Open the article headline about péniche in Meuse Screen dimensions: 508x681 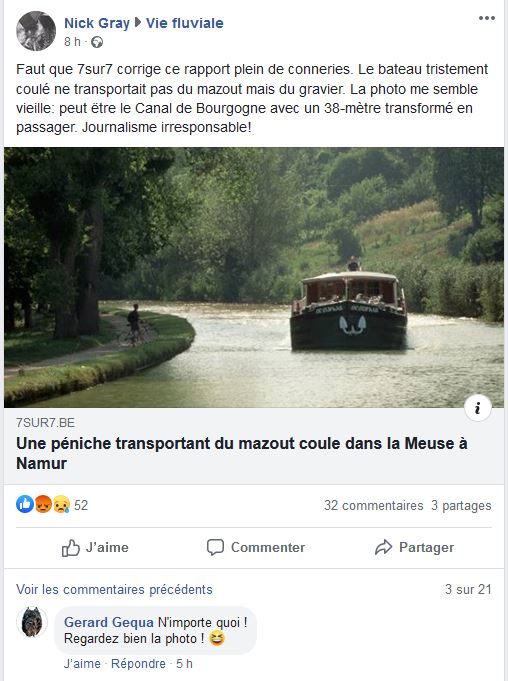242,453
